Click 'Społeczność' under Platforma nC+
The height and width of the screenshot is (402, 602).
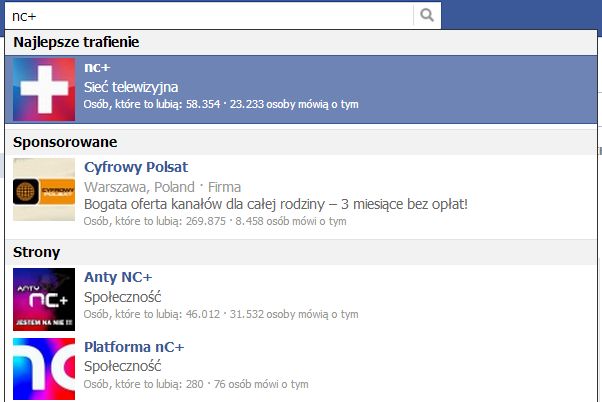122,366
